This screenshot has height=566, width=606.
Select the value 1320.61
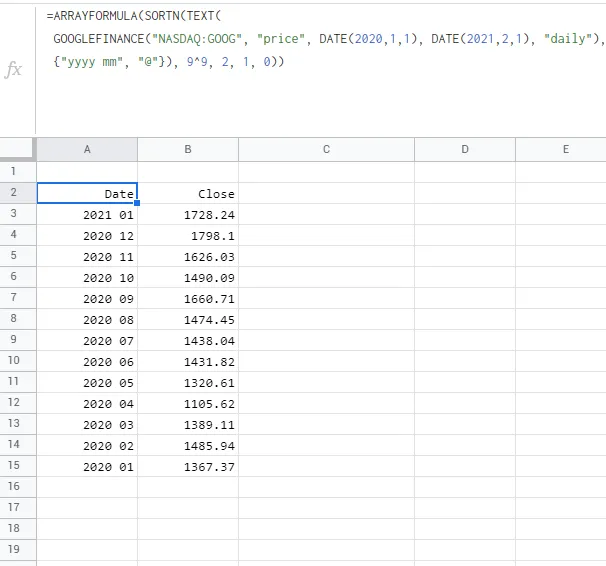pos(188,382)
